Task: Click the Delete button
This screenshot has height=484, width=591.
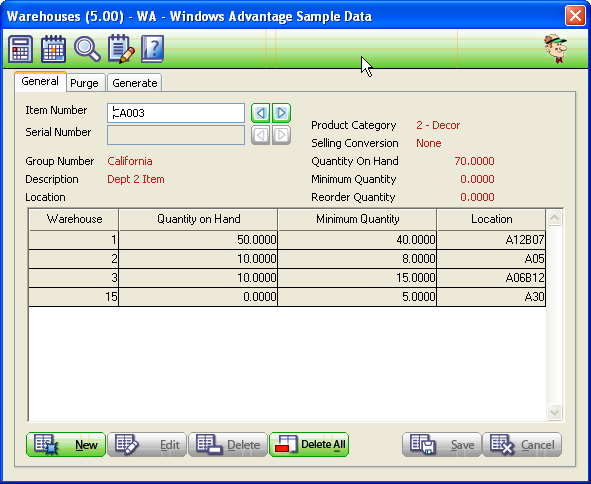Action: coord(228,445)
